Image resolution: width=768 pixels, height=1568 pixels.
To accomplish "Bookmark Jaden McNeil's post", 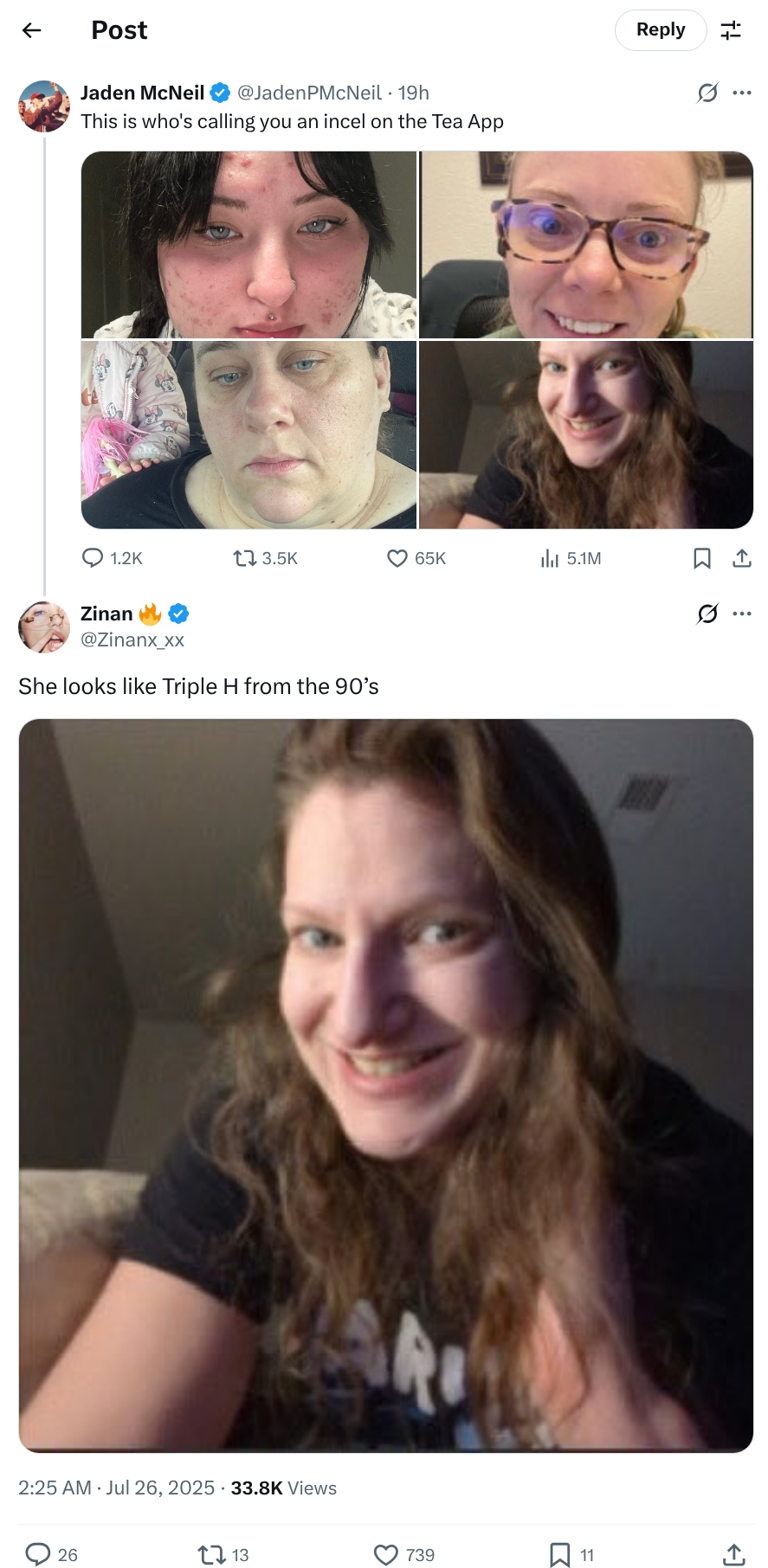I will pyautogui.click(x=702, y=558).
